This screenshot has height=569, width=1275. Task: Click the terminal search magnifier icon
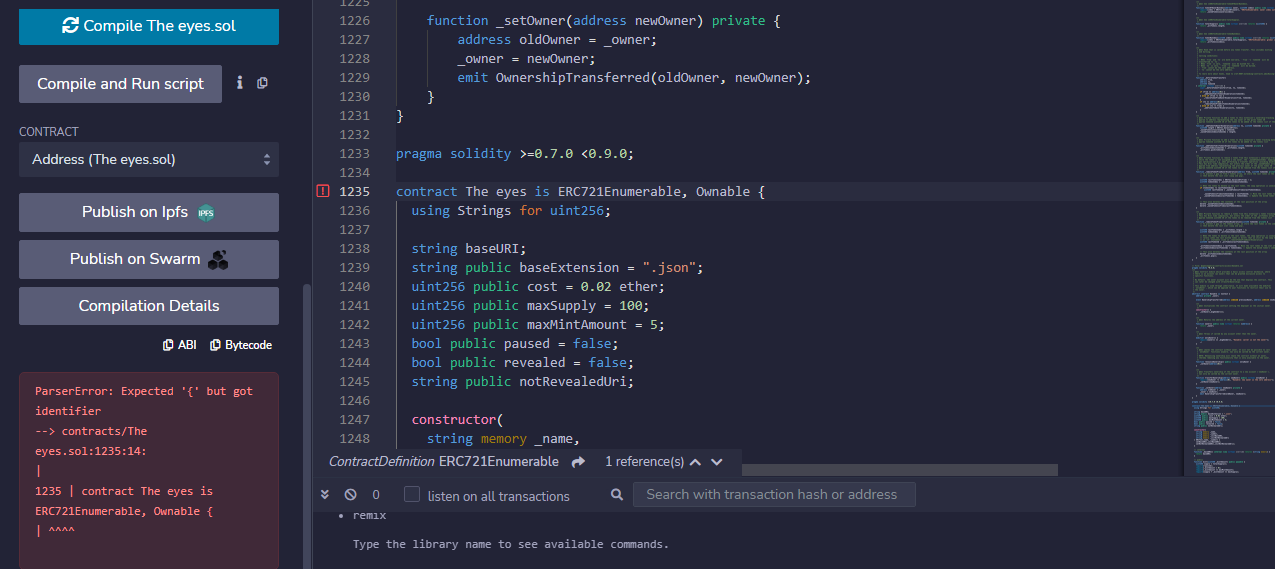point(617,494)
